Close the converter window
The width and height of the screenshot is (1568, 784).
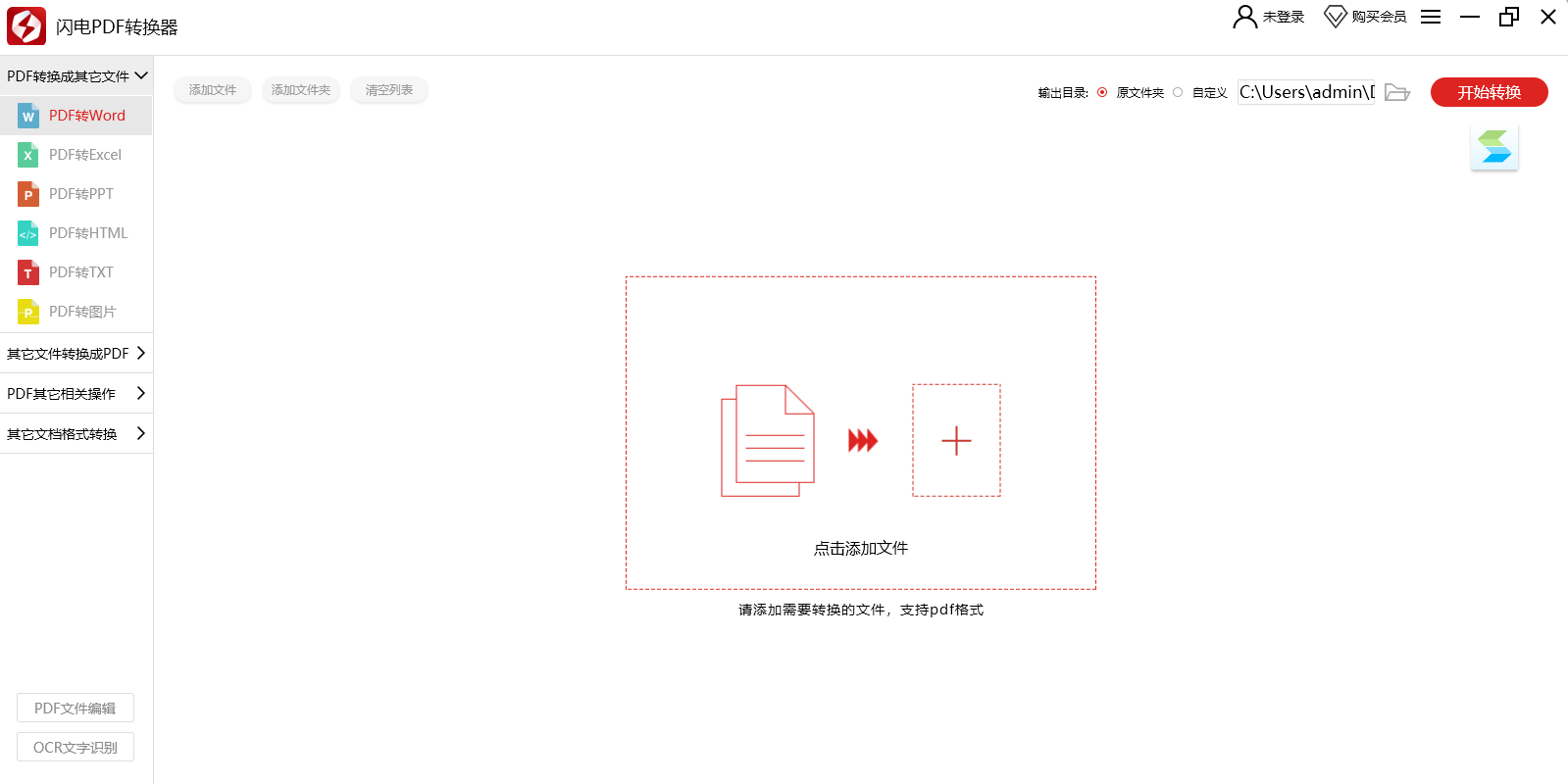(1548, 17)
